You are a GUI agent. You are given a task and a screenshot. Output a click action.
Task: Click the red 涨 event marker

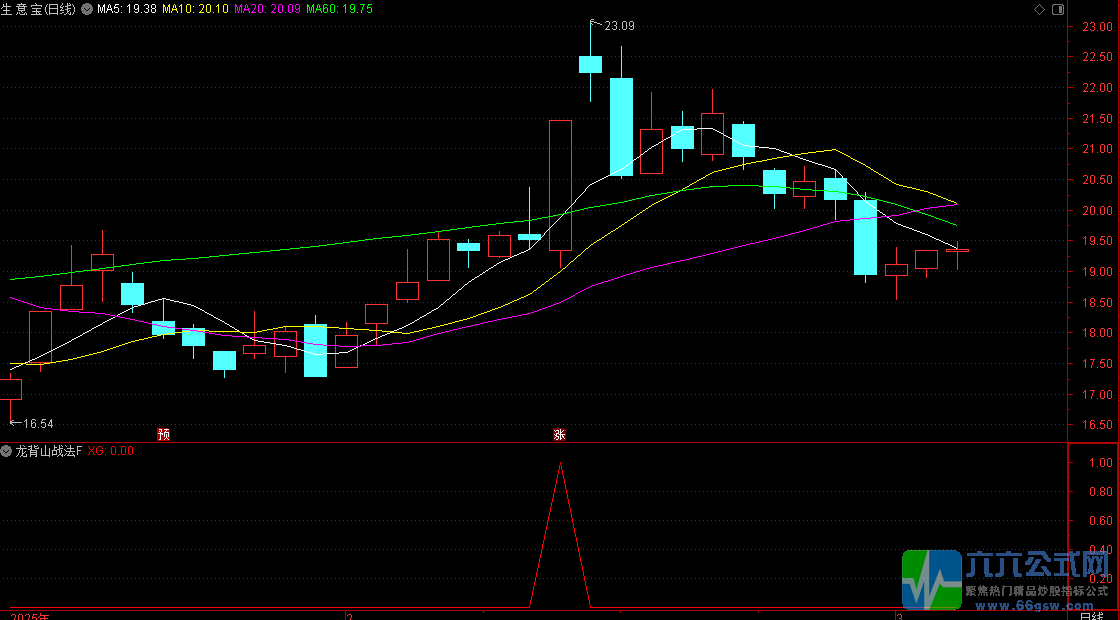click(559, 434)
